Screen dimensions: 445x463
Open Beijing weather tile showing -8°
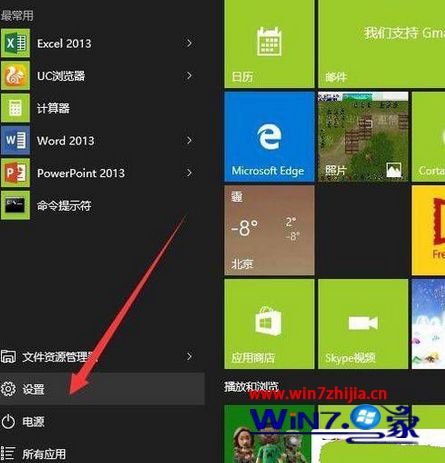(x=269, y=230)
